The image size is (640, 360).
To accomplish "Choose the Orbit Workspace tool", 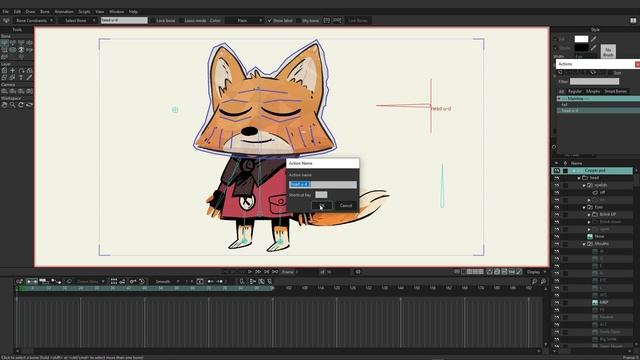I will point(29,105).
